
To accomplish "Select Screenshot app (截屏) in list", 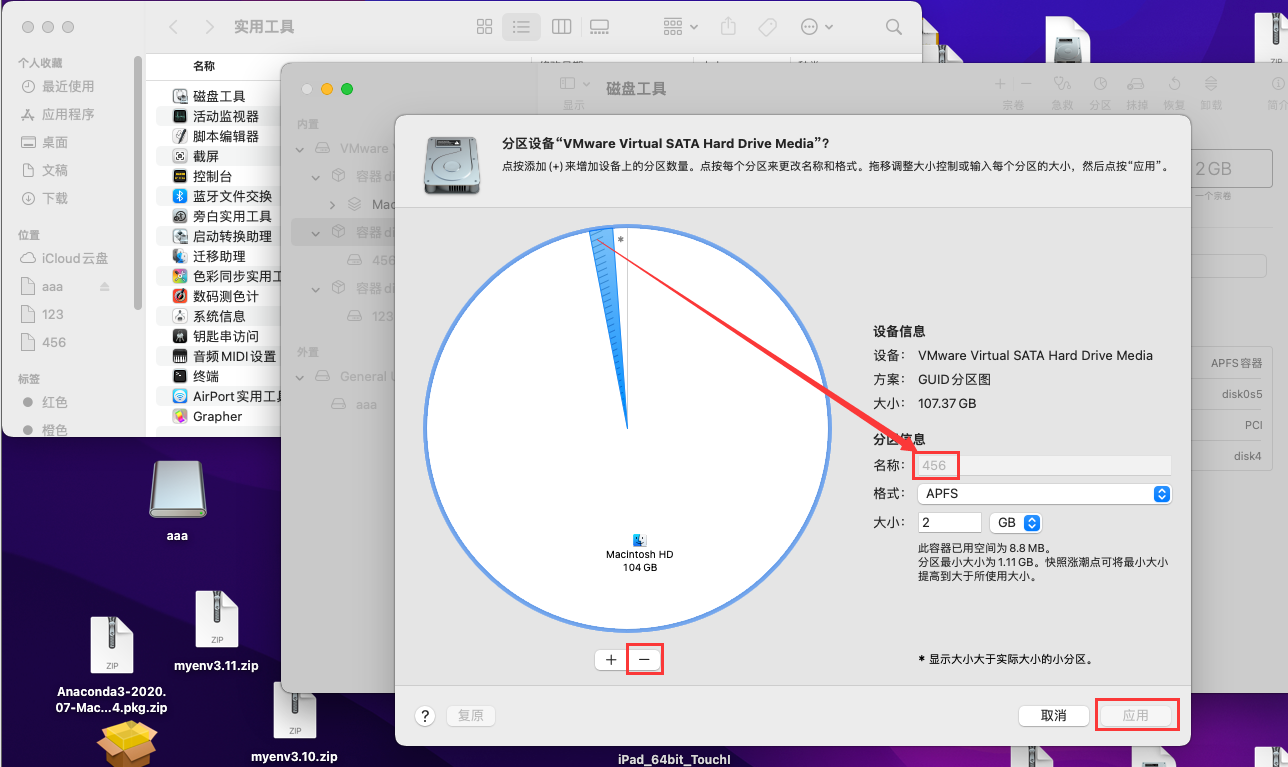I will [x=205, y=156].
